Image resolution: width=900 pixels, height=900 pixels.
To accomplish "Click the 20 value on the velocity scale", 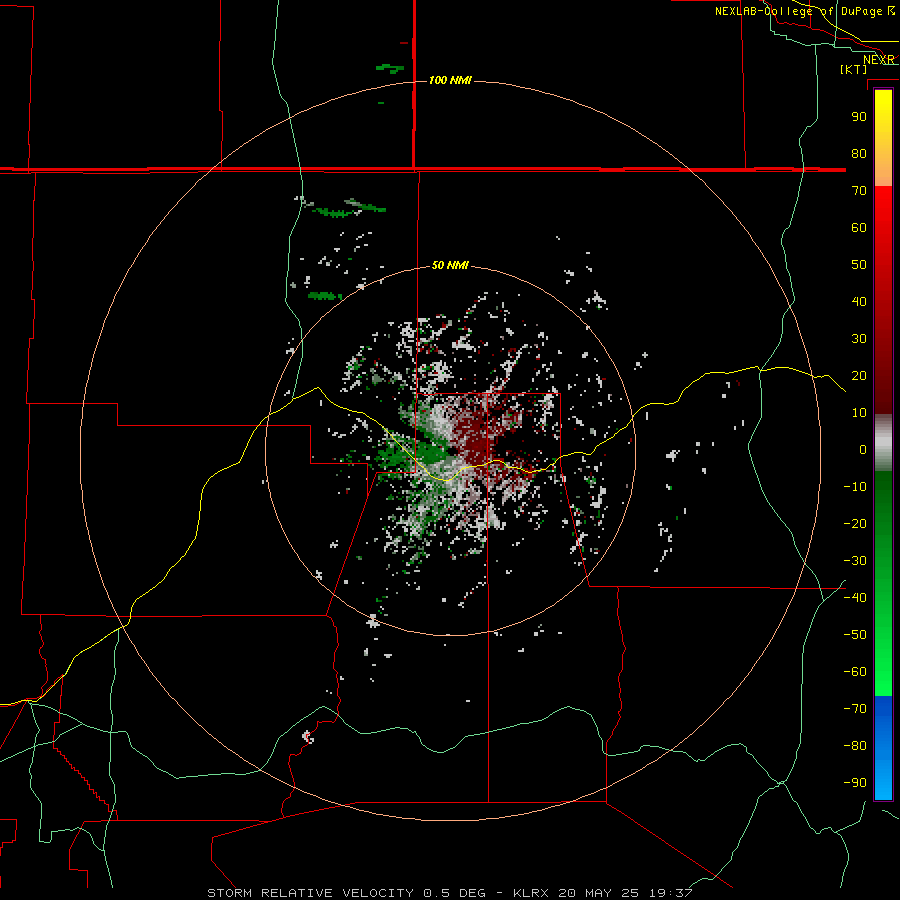I will click(x=859, y=375).
